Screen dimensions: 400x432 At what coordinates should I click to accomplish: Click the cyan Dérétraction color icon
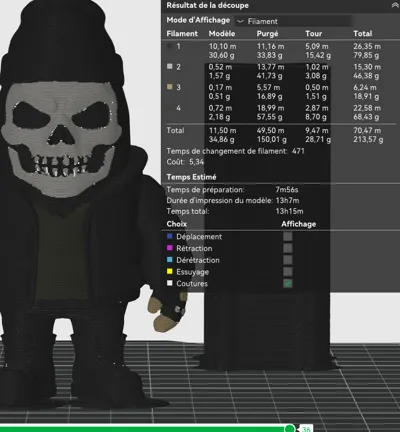tap(170, 260)
